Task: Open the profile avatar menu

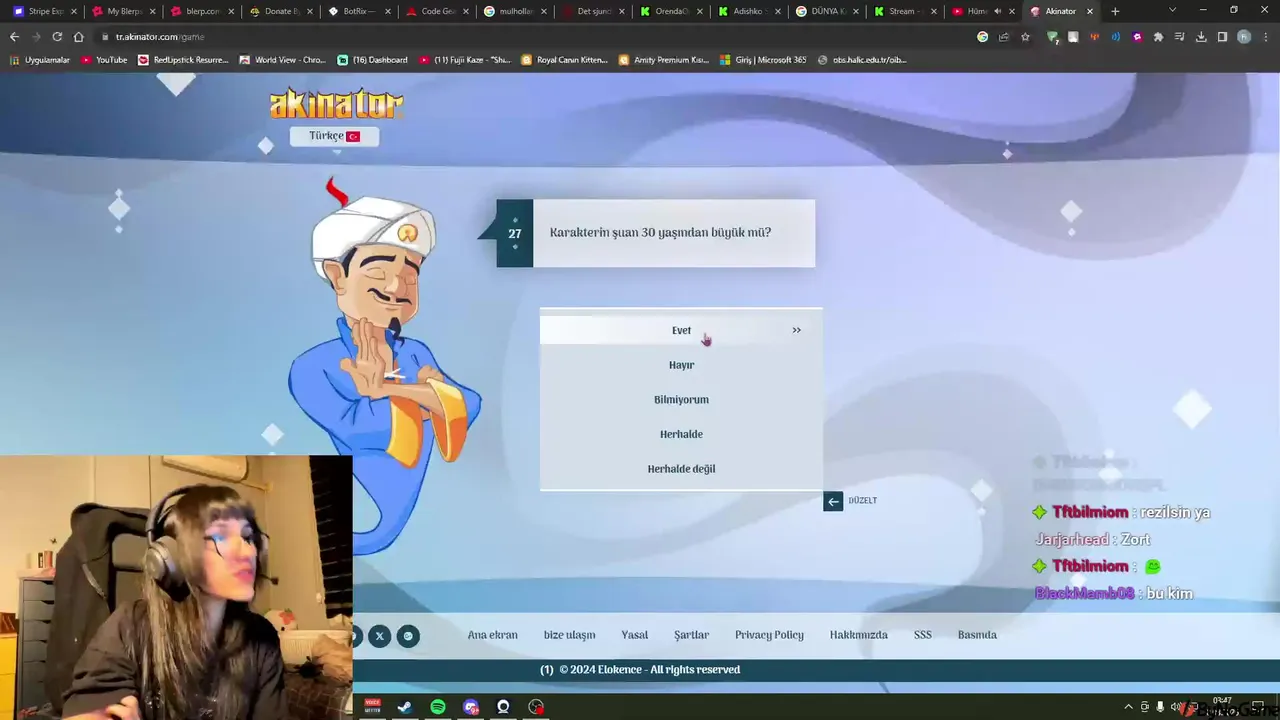Action: pyautogui.click(x=1244, y=37)
